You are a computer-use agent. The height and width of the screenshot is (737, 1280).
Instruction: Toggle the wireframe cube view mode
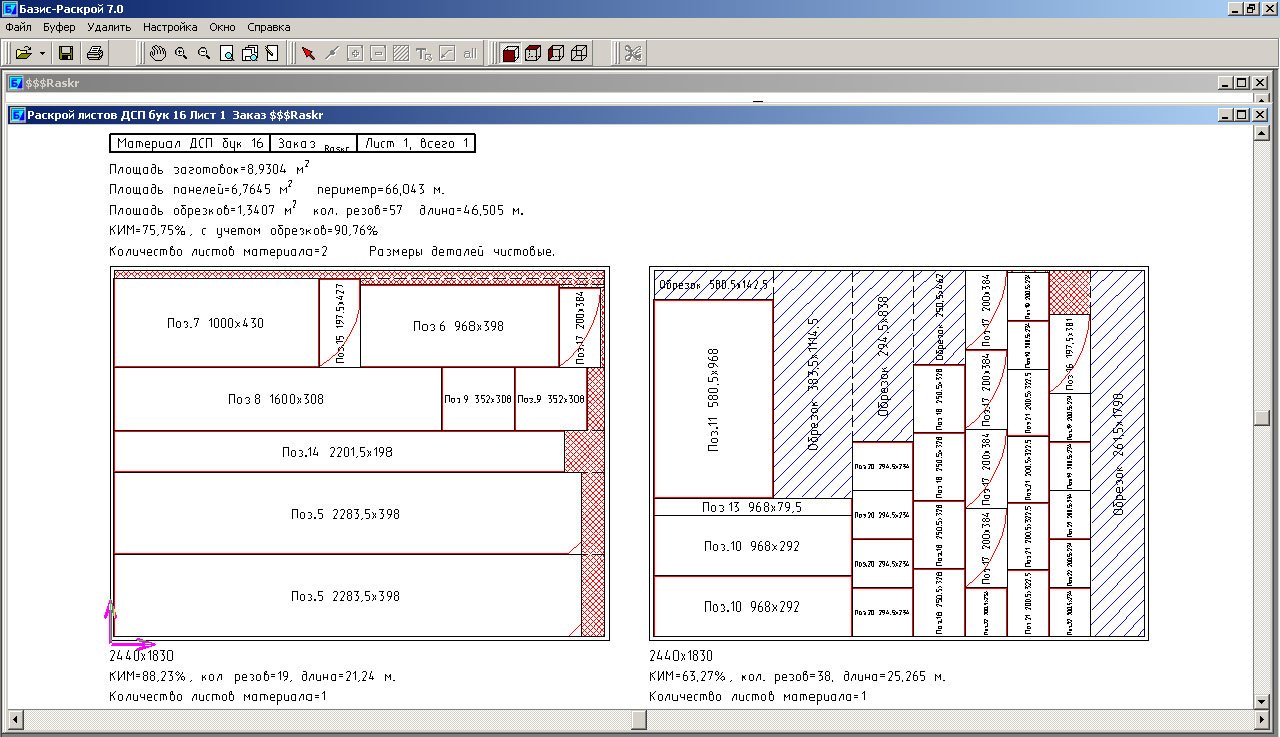(x=579, y=53)
